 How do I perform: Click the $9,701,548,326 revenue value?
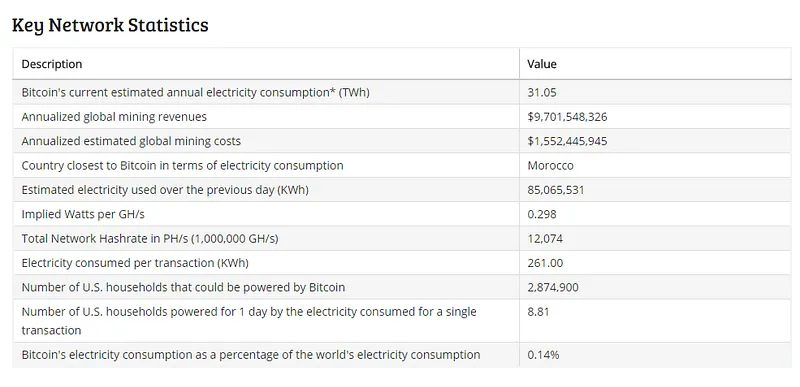567,117
